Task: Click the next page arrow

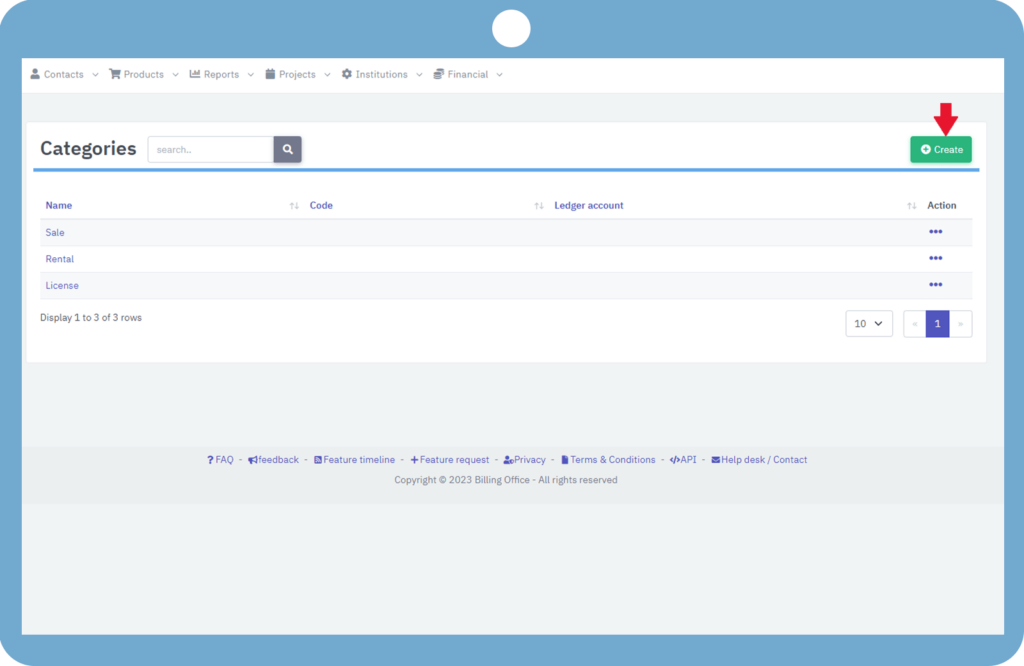Action: pos(960,324)
